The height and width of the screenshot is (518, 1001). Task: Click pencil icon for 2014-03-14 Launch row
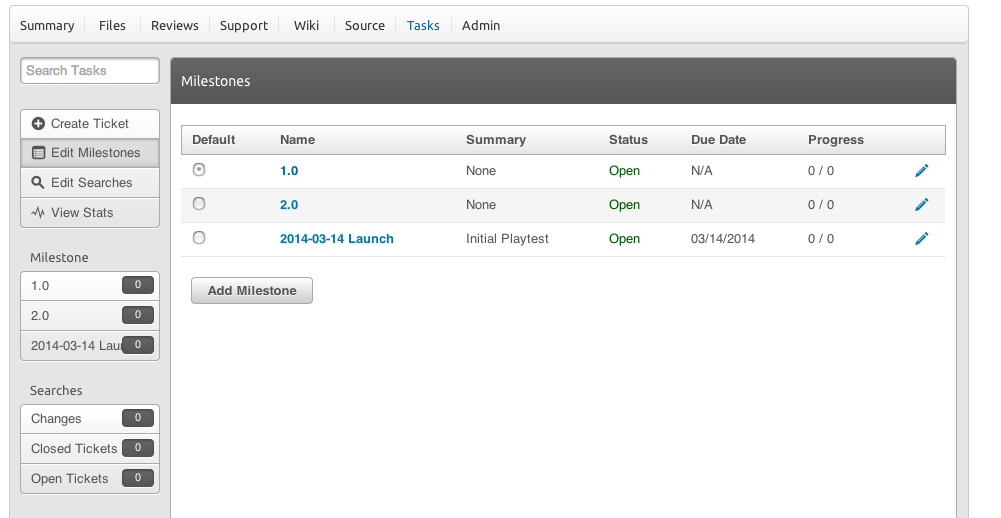pos(921,239)
